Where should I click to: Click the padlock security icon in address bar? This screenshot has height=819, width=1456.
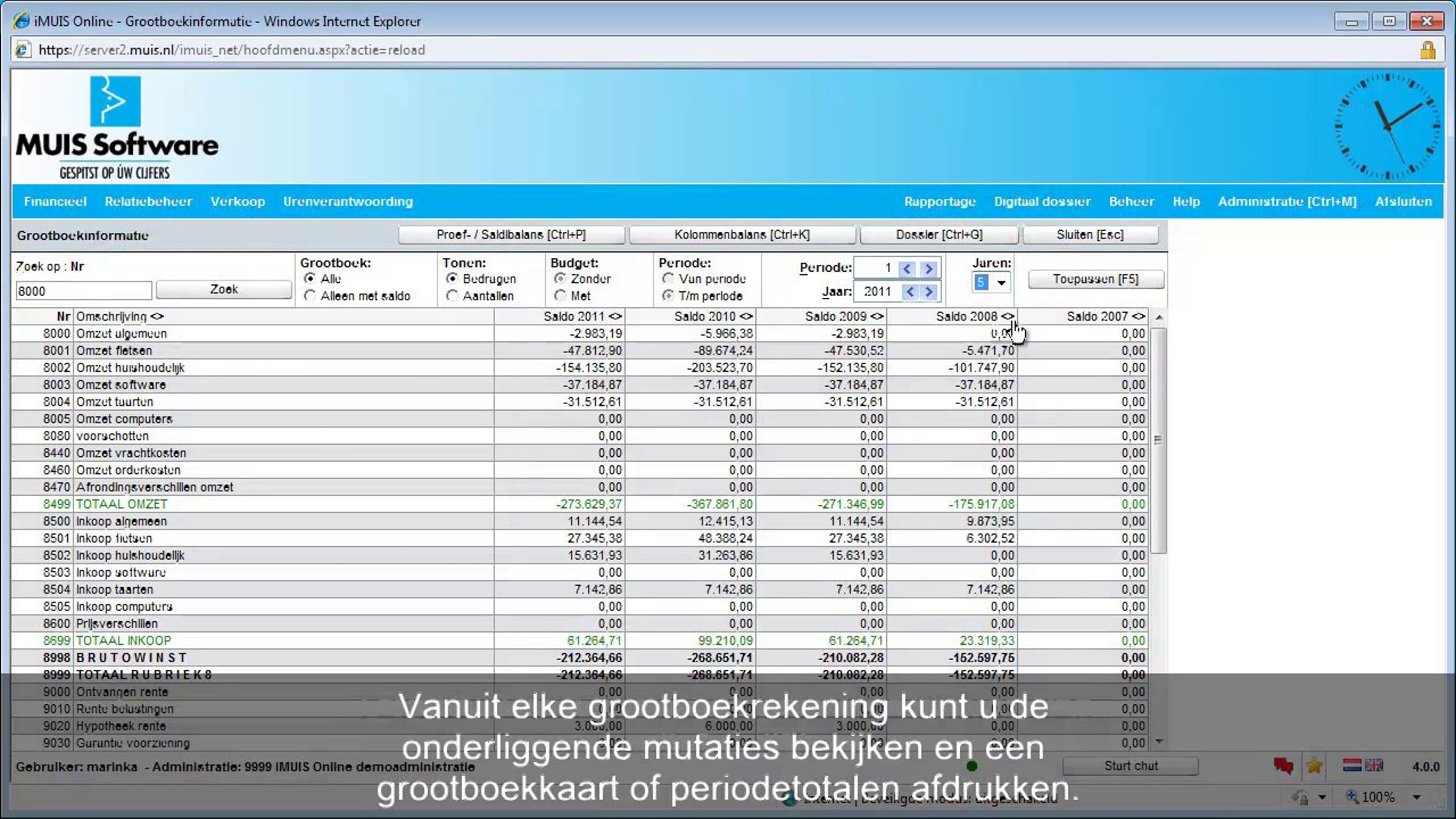pos(1427,50)
